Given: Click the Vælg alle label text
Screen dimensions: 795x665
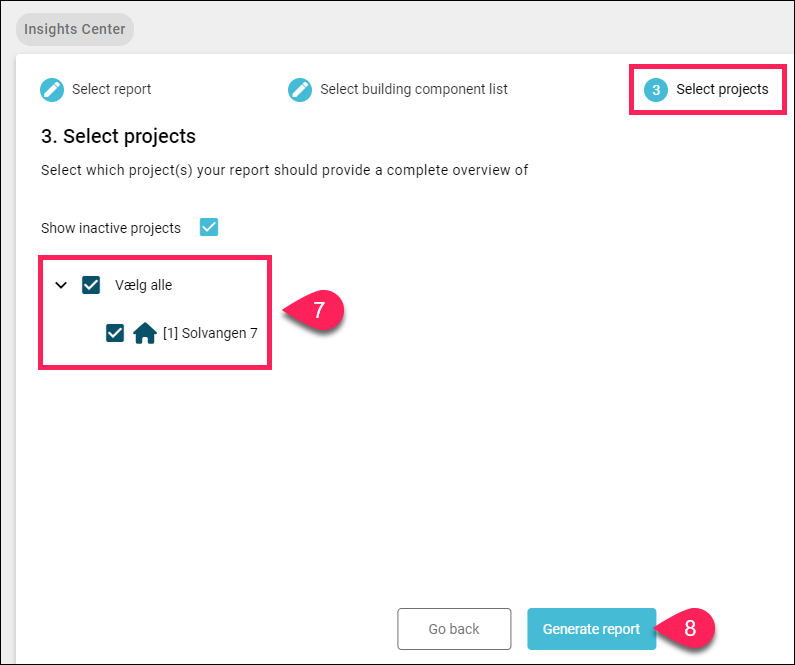Looking at the screenshot, I should [143, 285].
